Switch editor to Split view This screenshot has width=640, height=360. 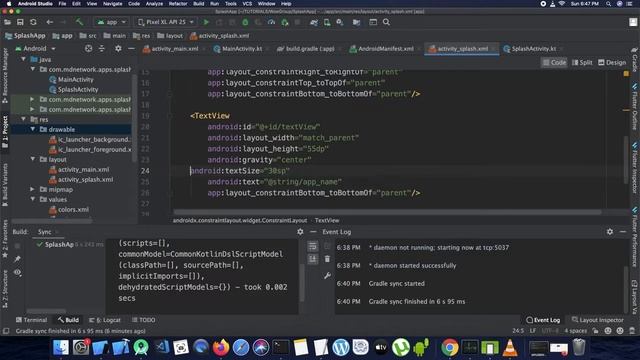tap(582, 62)
